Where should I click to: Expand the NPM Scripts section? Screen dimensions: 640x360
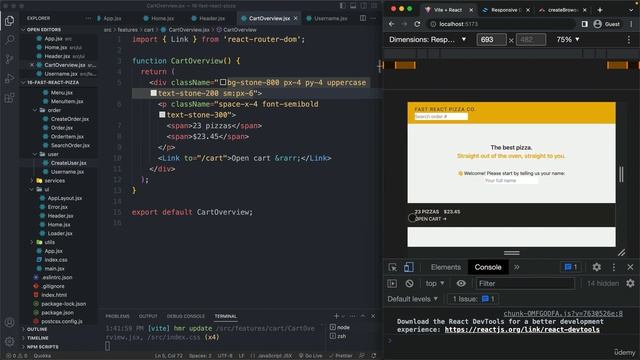42,347
